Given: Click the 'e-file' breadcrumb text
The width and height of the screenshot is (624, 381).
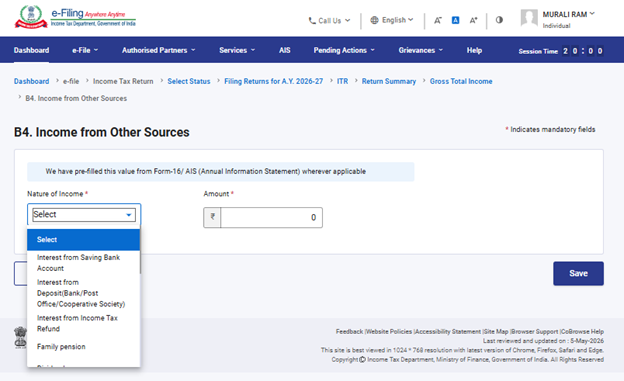Looking at the screenshot, I should [71, 81].
